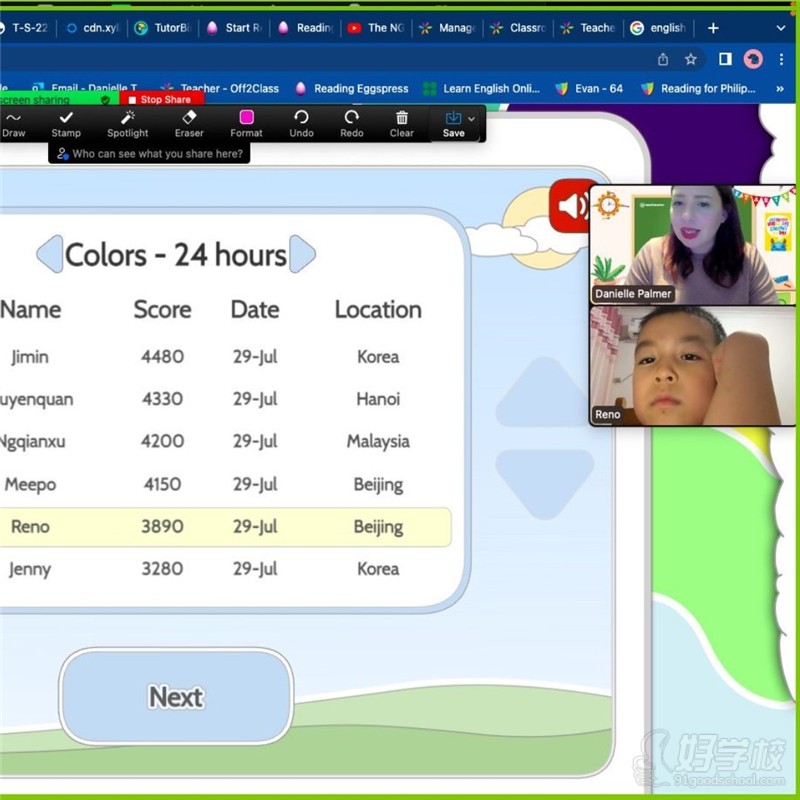Show previous leaderboard with the left arrow
Viewport: 800px width, 800px height.
[49, 254]
